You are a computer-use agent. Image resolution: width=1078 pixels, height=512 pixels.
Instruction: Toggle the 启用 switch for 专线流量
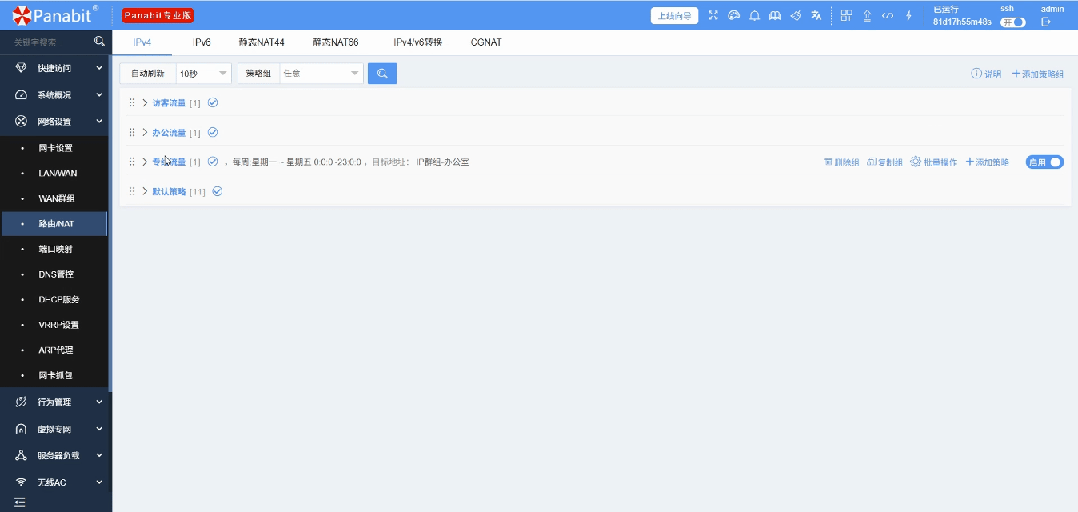(x=1045, y=162)
